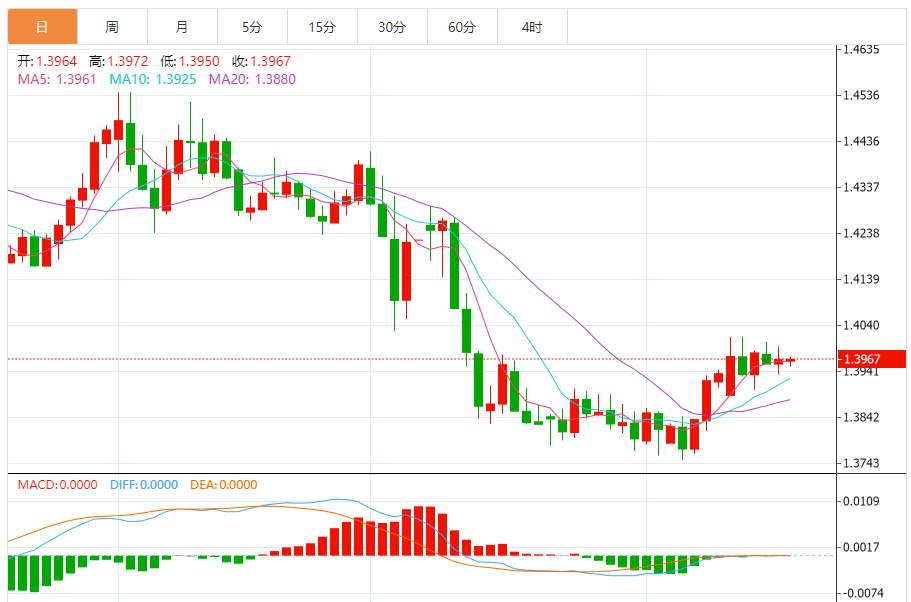Image resolution: width=911 pixels, height=602 pixels.
Task: Switch to the 周 weekly tab
Action: point(112,27)
